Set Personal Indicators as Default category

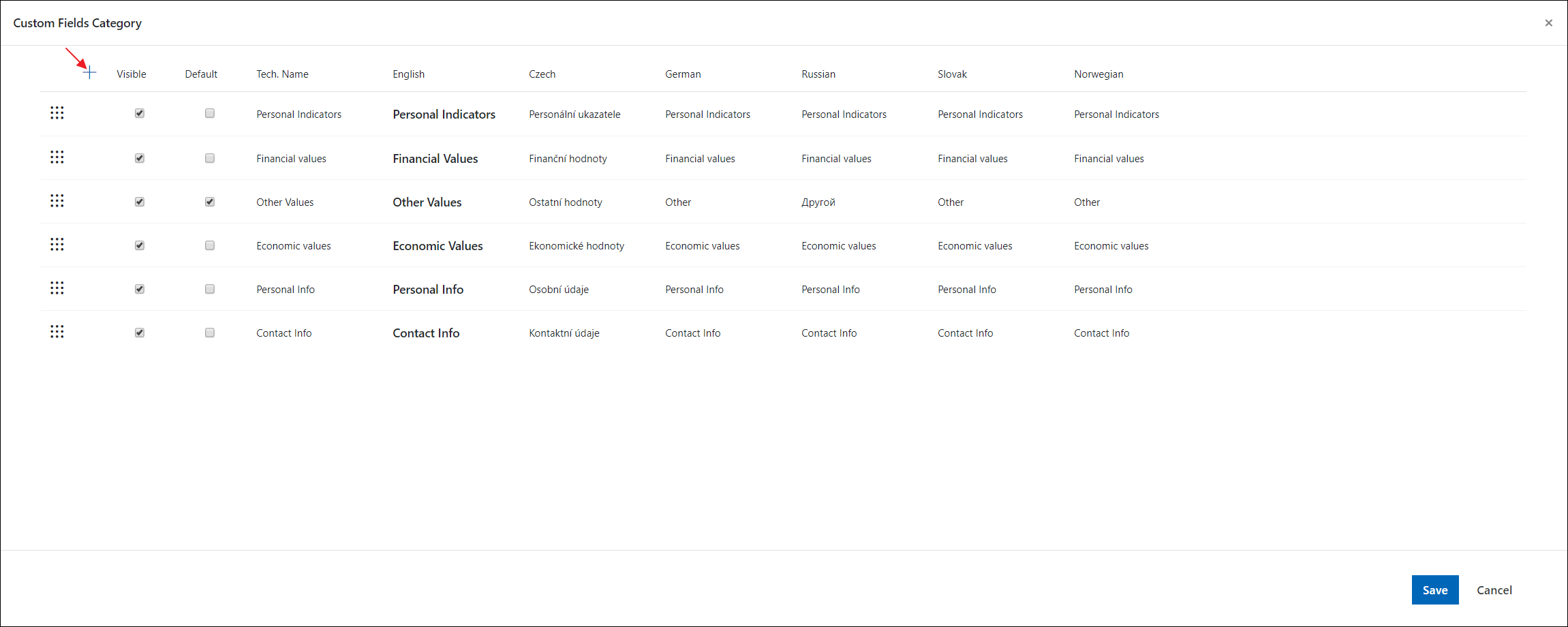pyautogui.click(x=210, y=113)
